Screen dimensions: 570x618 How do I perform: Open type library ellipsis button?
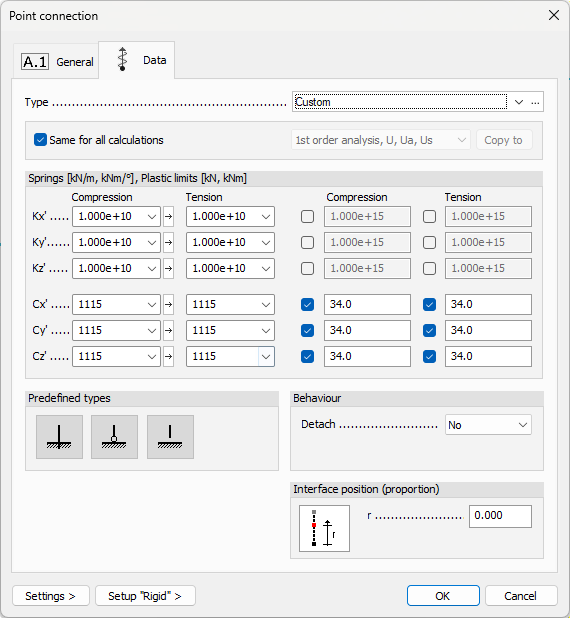[x=535, y=102]
